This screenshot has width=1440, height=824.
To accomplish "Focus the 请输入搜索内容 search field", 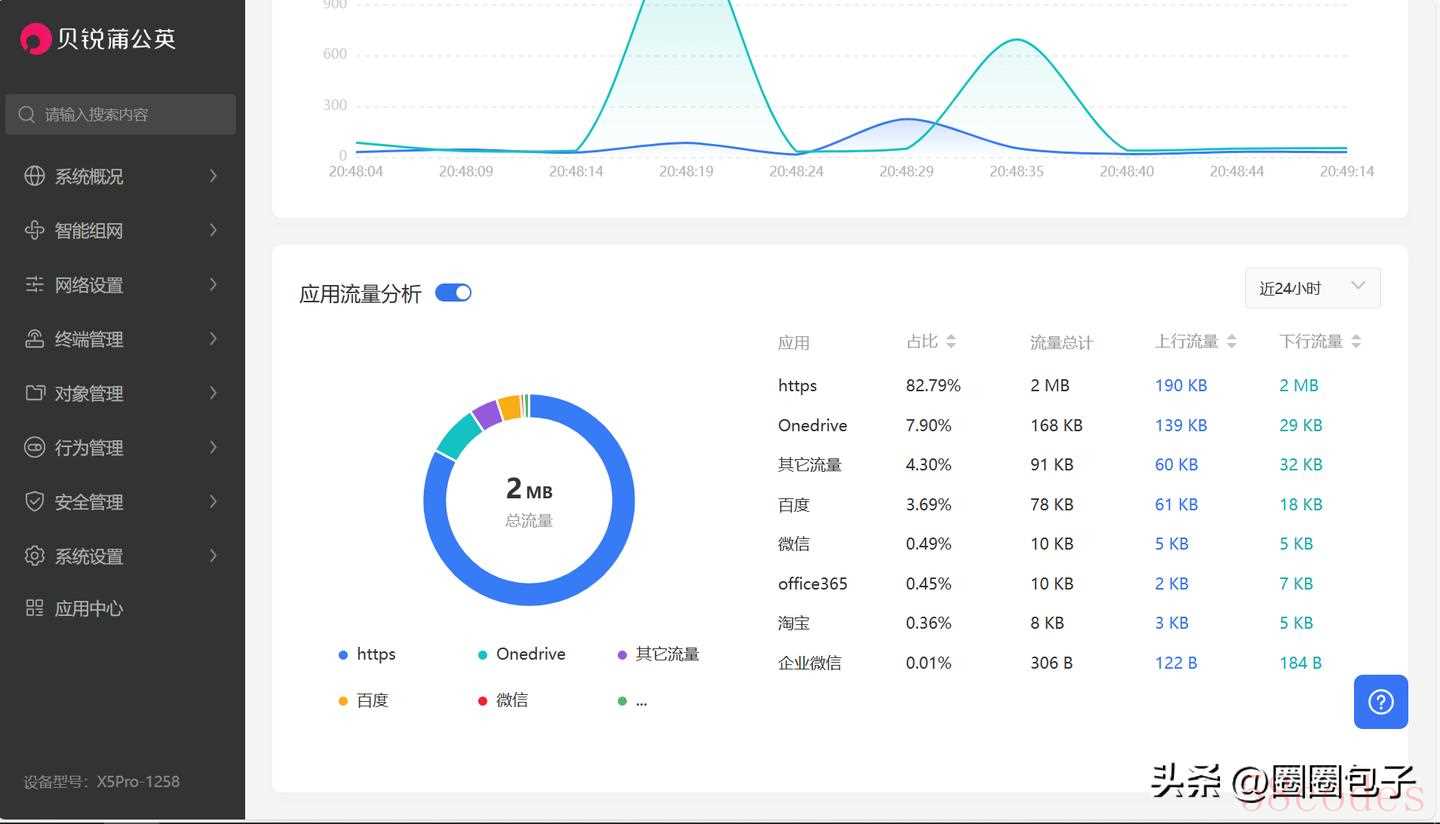I will pos(121,114).
